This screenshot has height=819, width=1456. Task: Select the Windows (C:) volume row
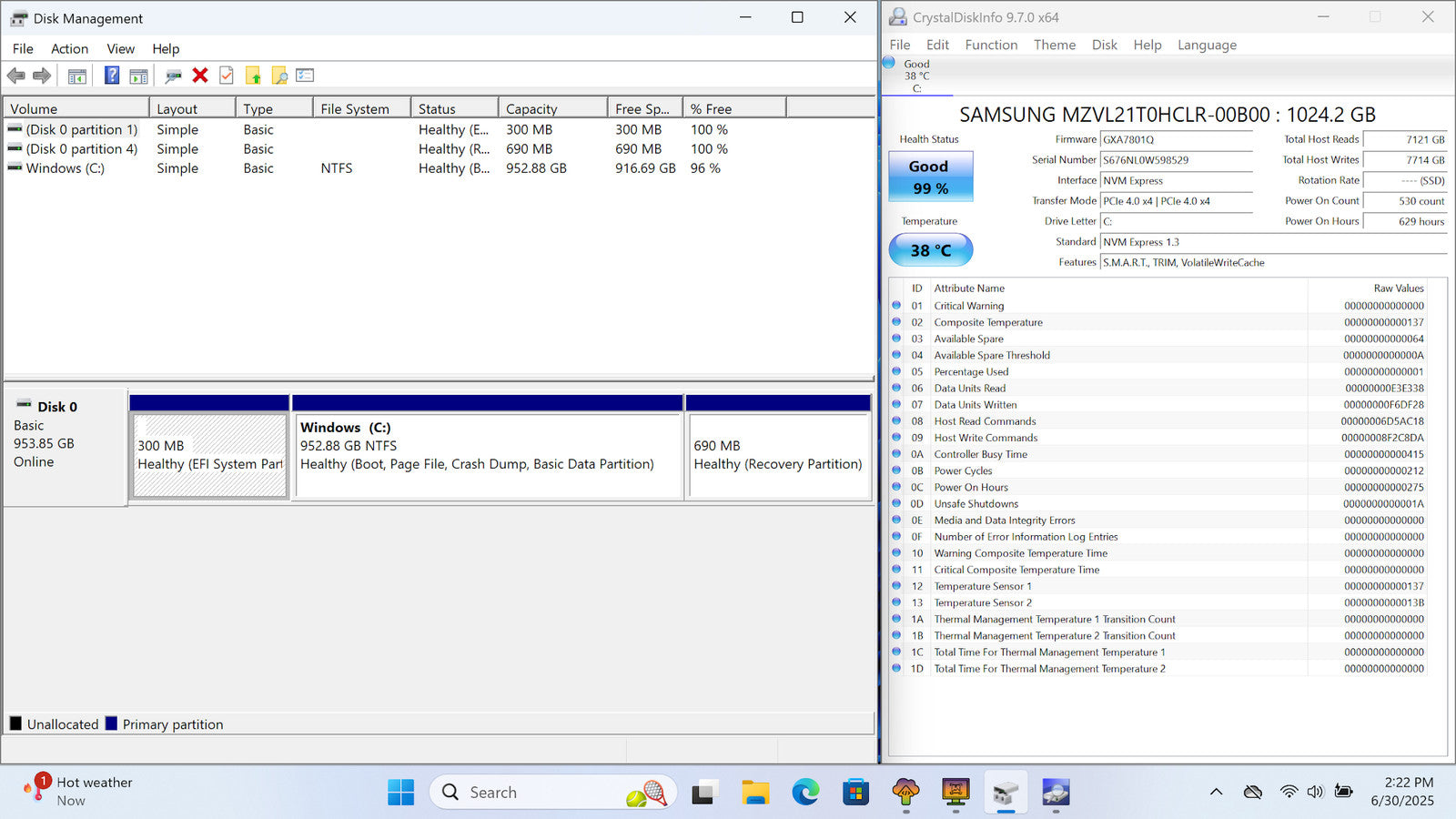point(66,168)
